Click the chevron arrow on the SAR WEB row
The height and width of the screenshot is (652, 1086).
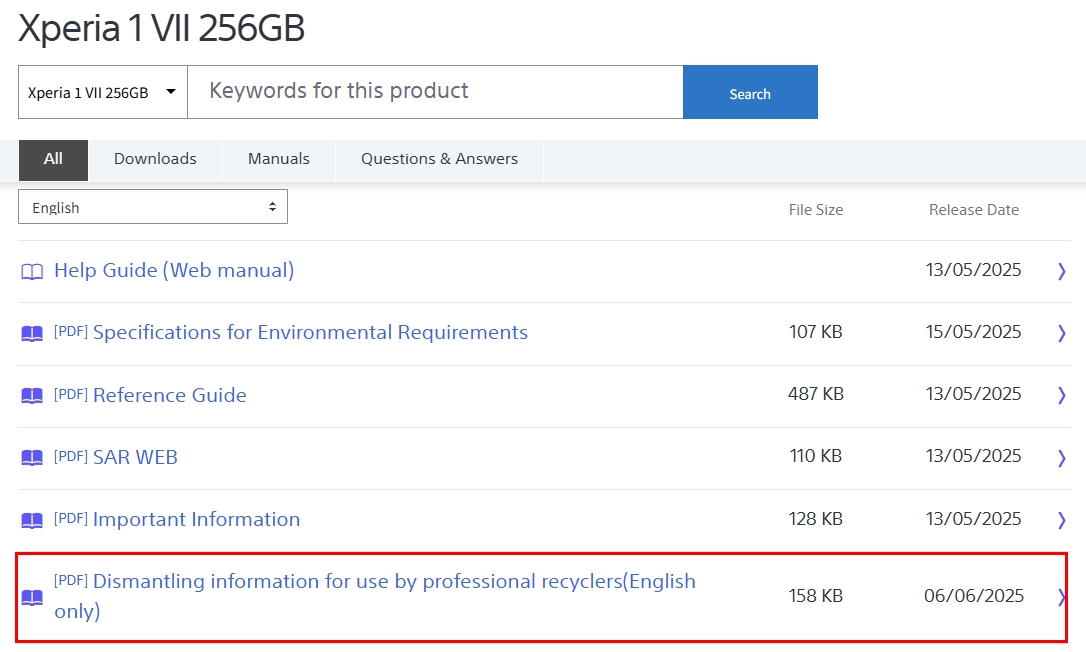click(1062, 457)
